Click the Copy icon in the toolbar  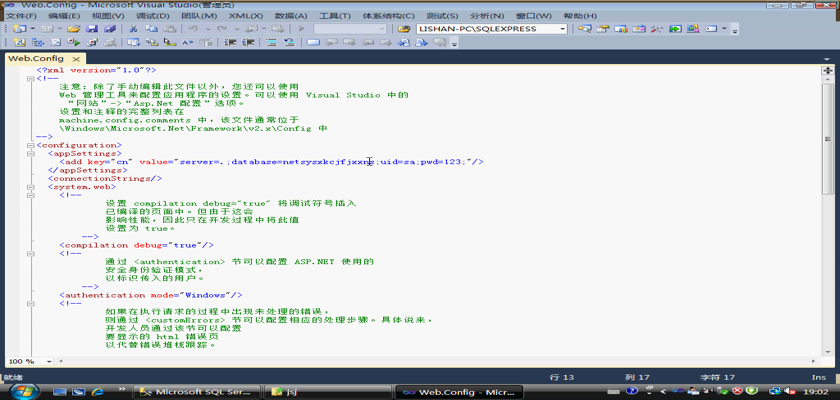[152, 29]
